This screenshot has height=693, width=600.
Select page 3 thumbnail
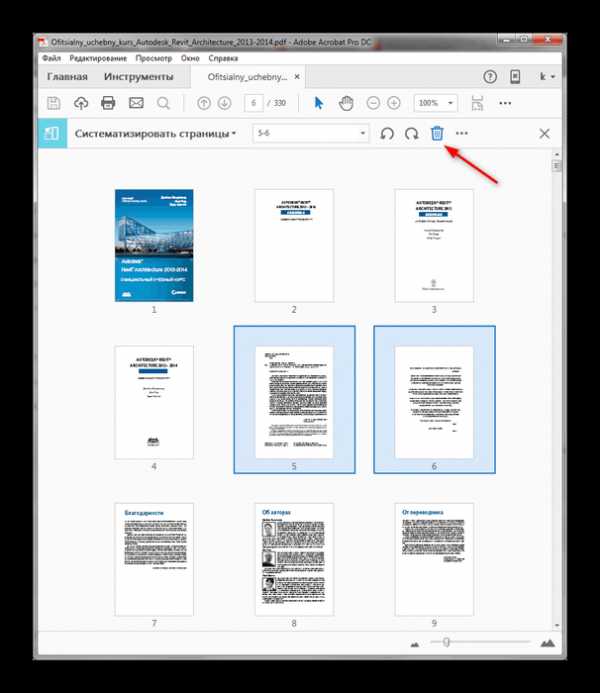click(434, 246)
